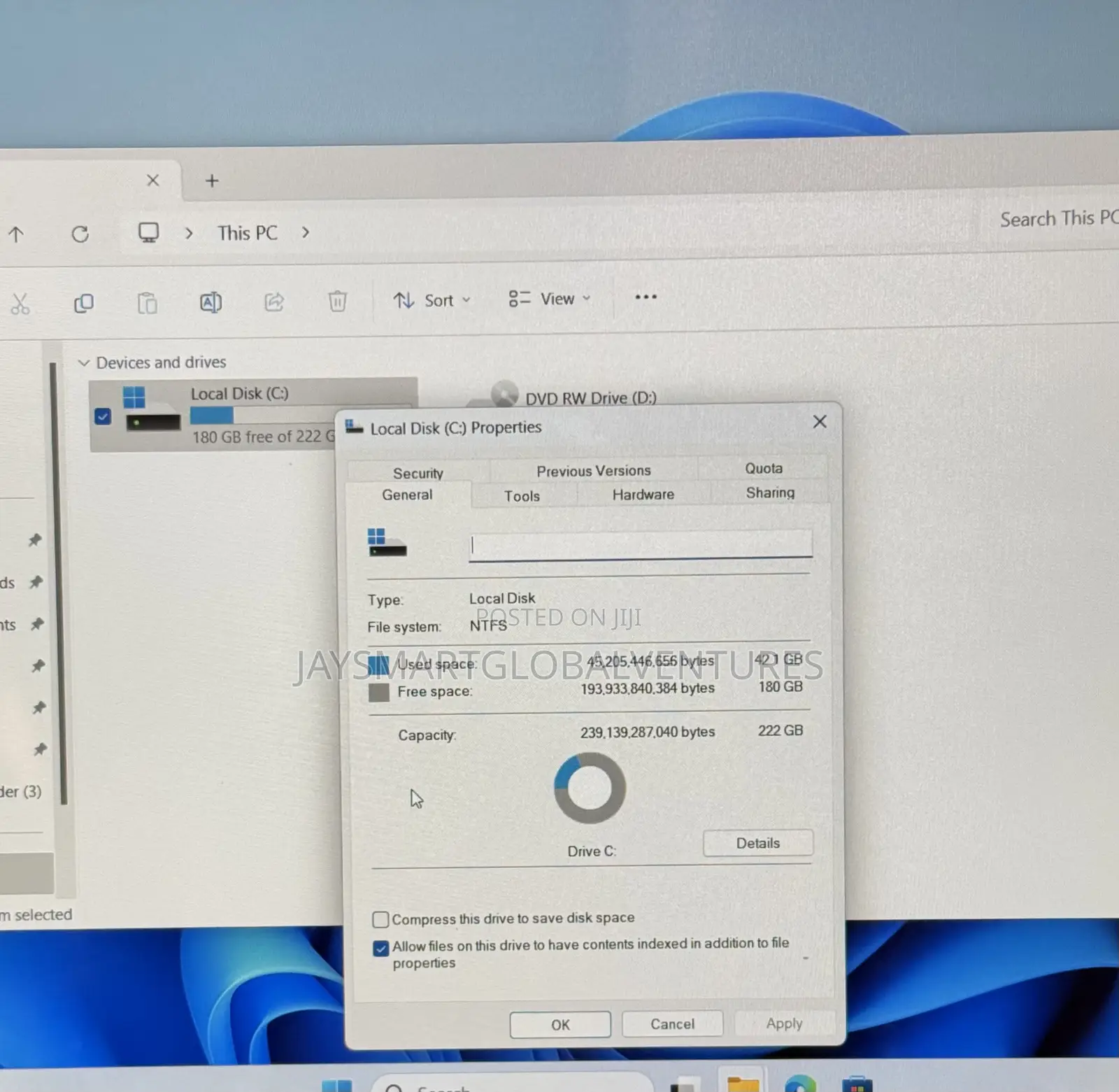
Task: Collapse the Devices and drives group
Action: point(84,363)
